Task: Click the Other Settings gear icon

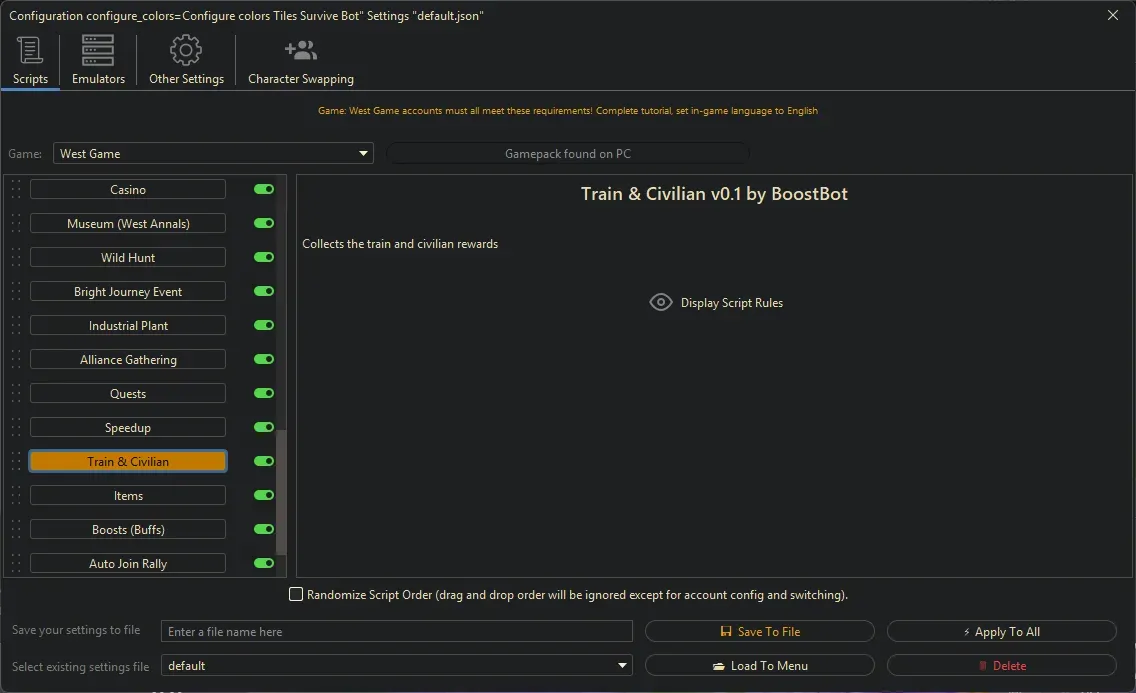Action: [x=186, y=51]
